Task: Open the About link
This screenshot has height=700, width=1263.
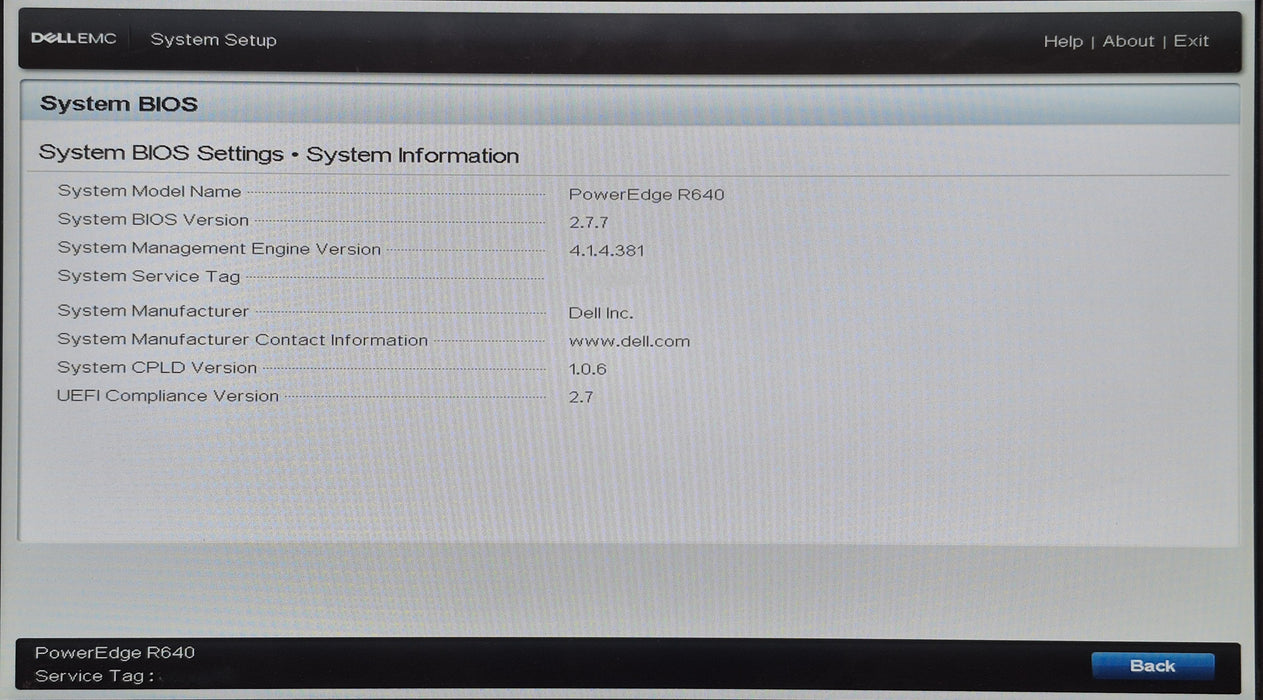Action: (x=1128, y=41)
